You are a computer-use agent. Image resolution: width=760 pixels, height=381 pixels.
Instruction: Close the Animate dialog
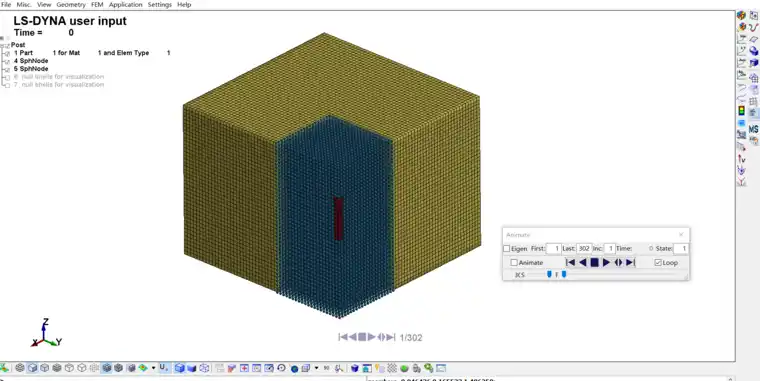[681, 235]
